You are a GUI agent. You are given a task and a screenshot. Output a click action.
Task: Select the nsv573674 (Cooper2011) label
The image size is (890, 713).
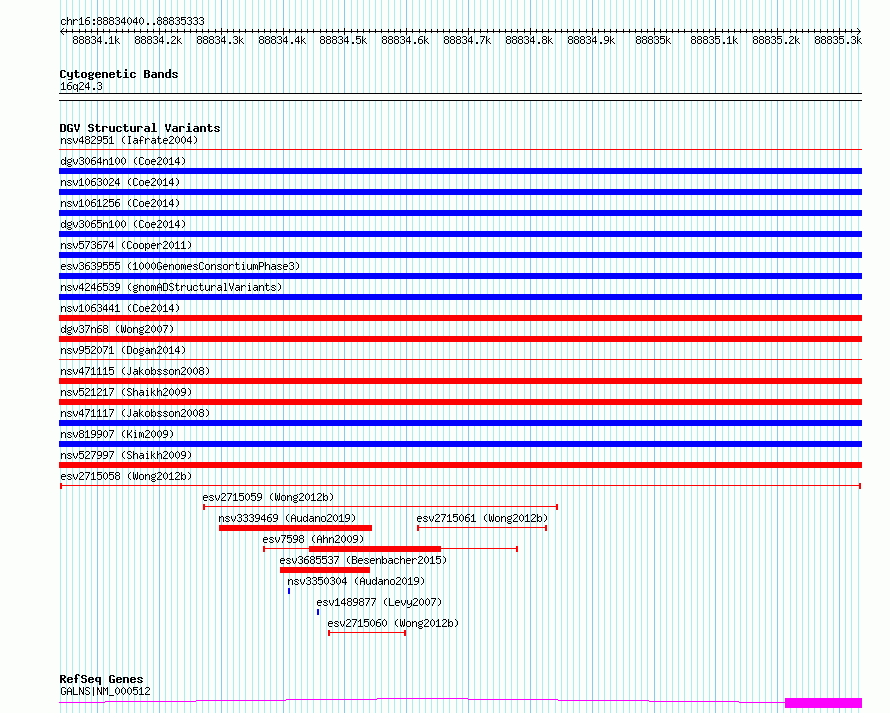click(x=126, y=245)
